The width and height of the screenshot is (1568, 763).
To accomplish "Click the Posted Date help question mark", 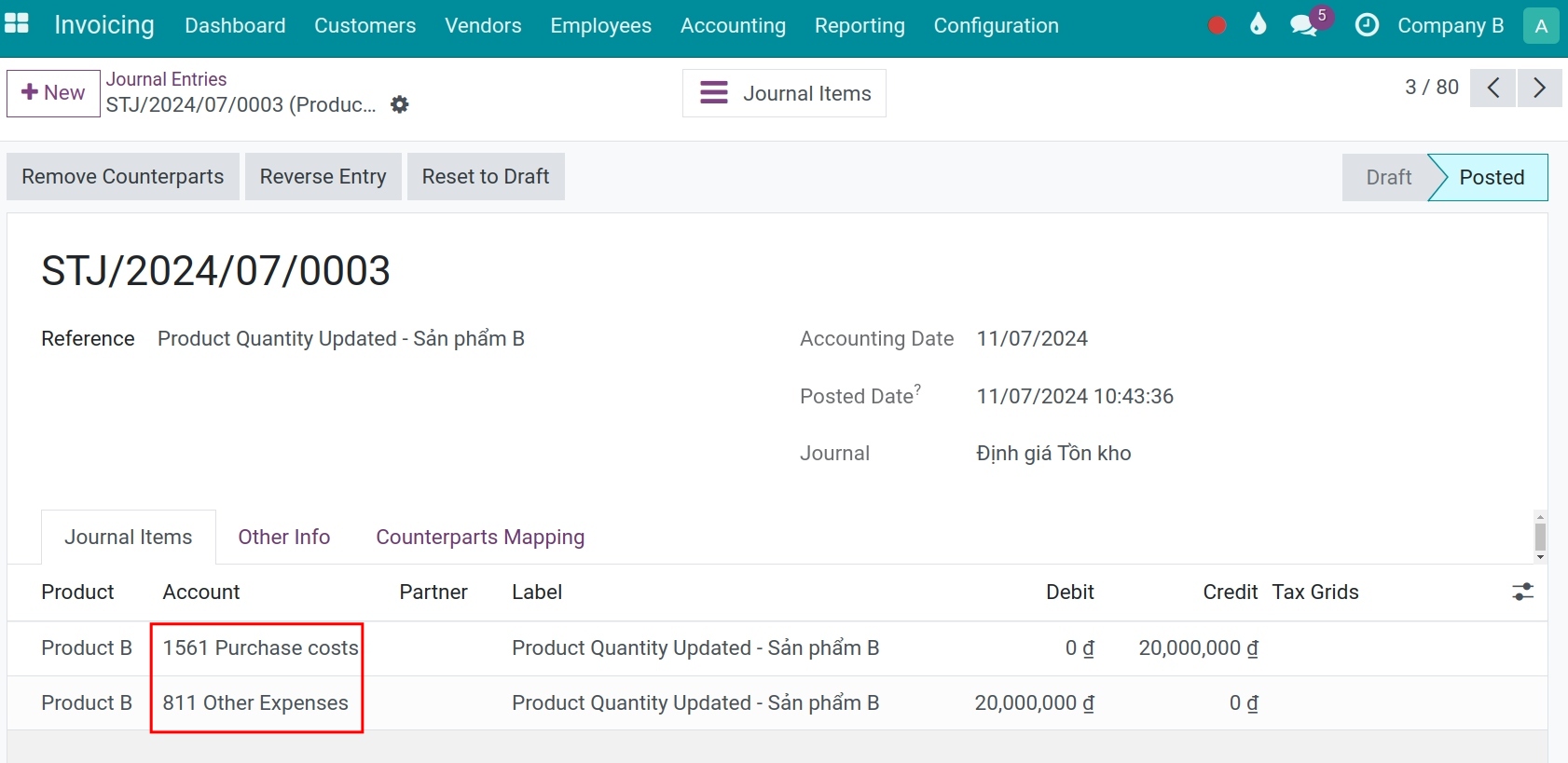I will tap(917, 388).
